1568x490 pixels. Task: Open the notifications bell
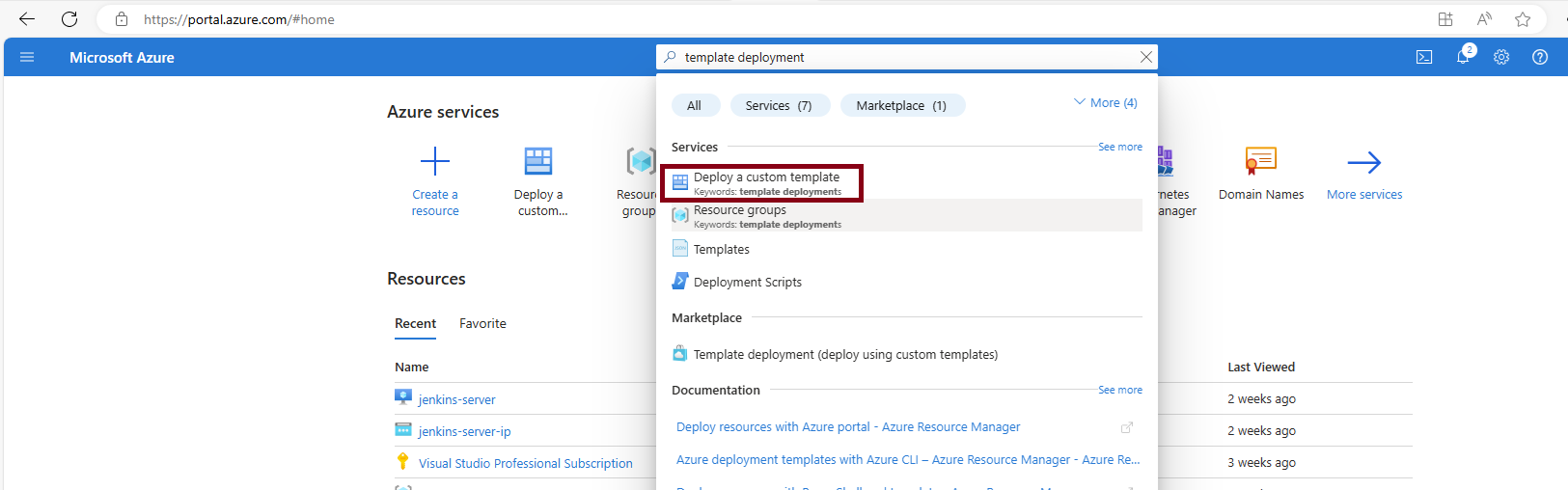coord(1463,57)
